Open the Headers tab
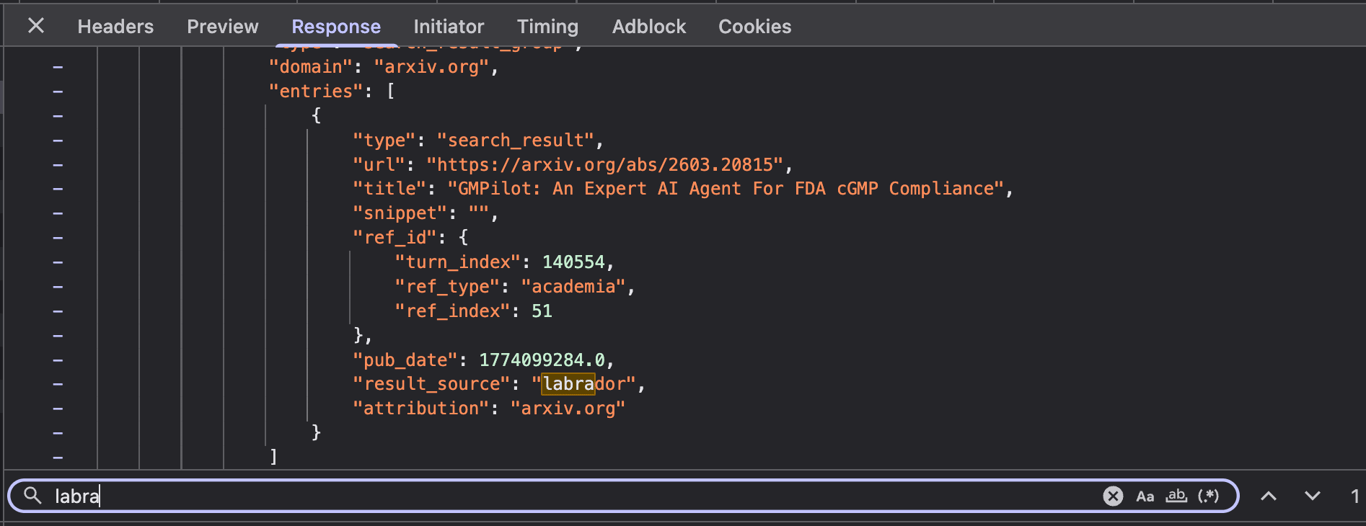1366x526 pixels. 115,27
